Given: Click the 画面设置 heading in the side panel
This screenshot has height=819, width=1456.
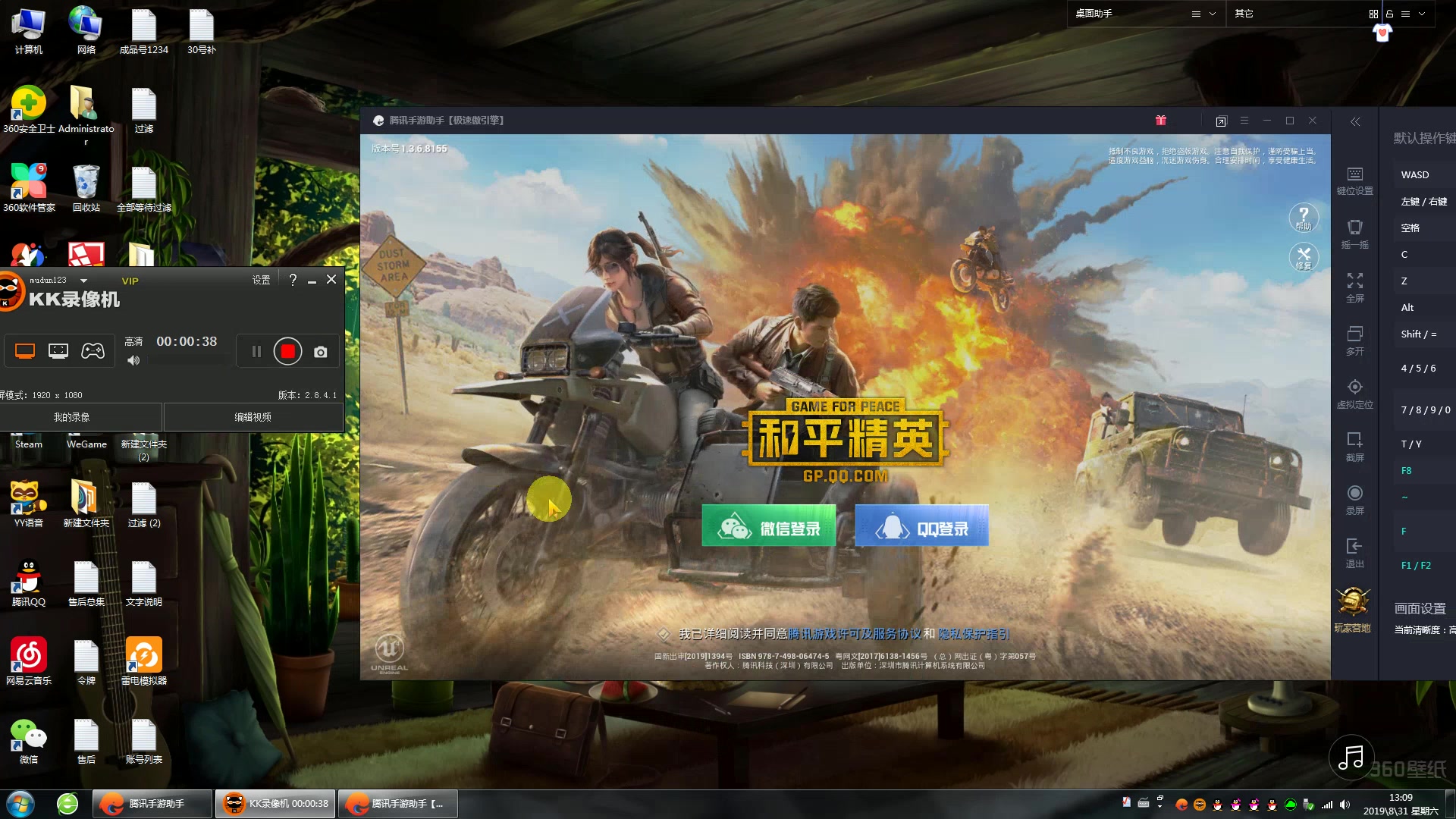Looking at the screenshot, I should 1420,608.
